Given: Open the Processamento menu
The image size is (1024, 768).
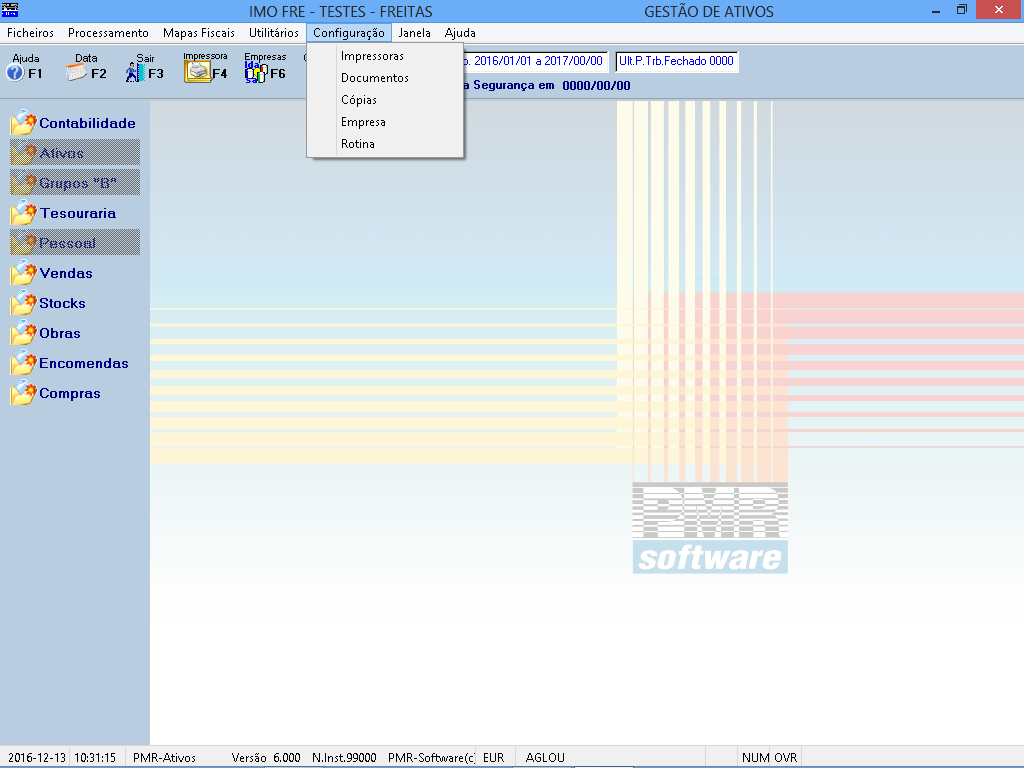Looking at the screenshot, I should coord(108,33).
